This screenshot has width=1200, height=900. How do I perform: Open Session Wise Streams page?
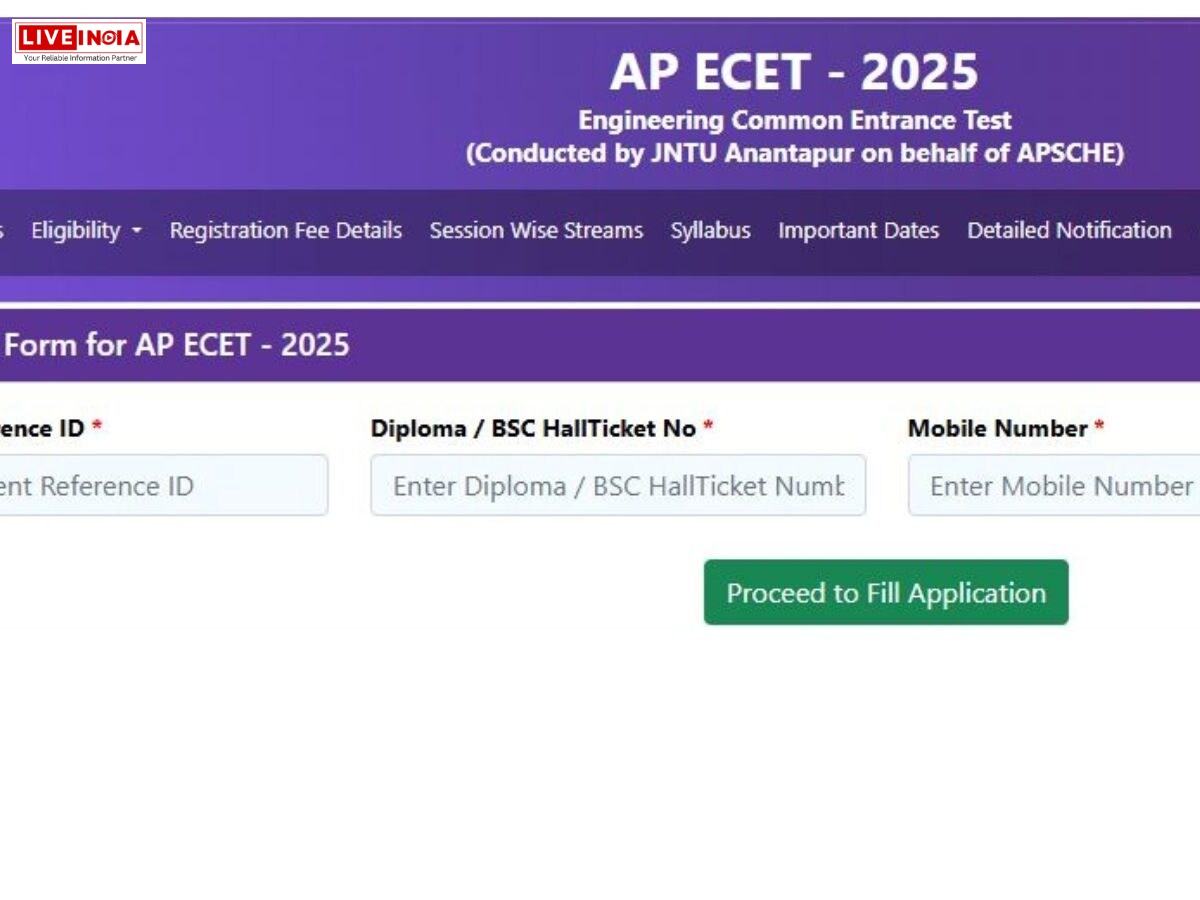pyautogui.click(x=536, y=230)
